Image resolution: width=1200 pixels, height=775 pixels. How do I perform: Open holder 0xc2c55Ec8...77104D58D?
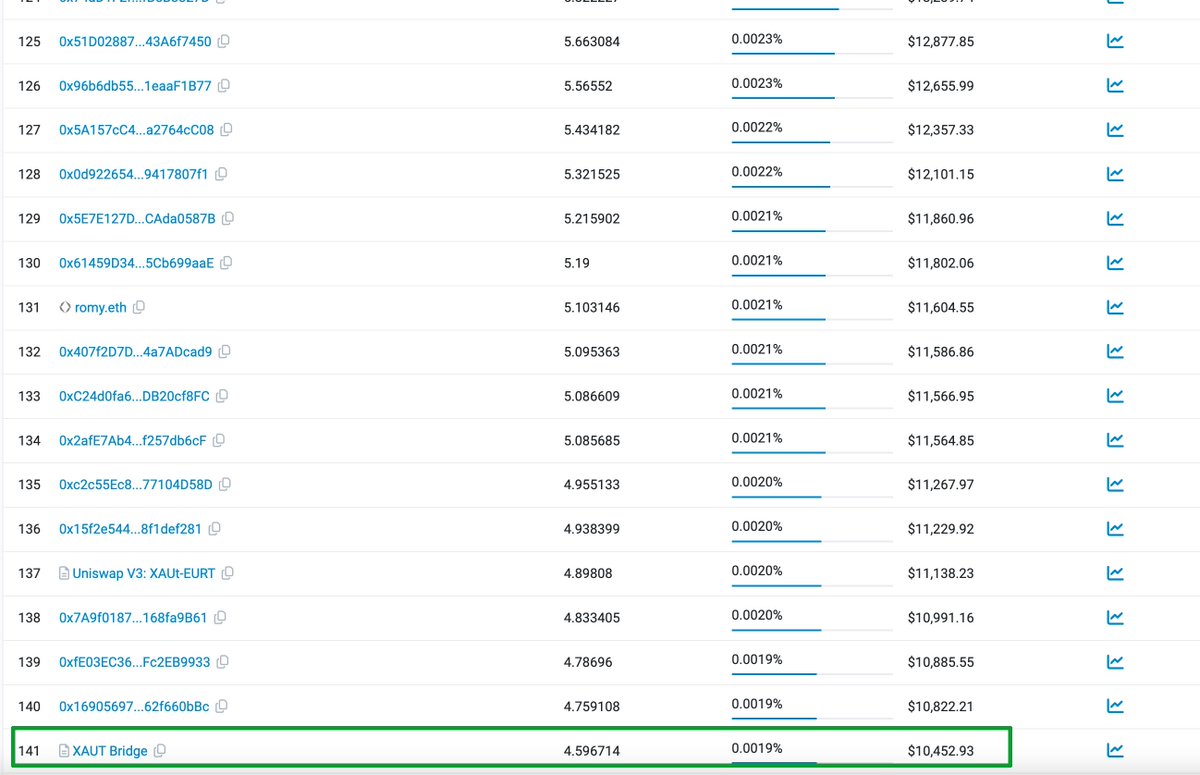pos(136,484)
